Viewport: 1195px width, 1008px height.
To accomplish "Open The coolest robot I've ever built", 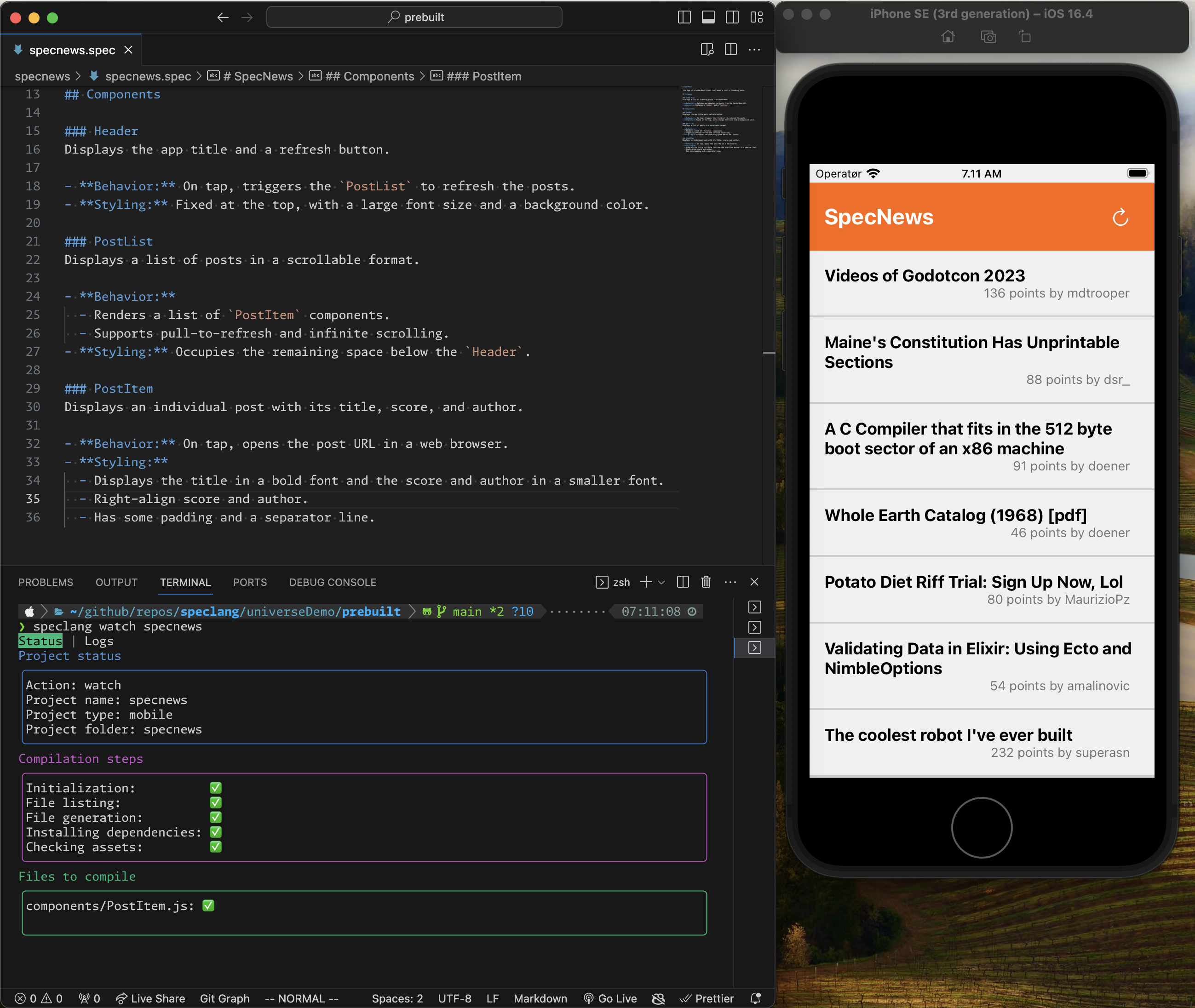I will coord(981,743).
